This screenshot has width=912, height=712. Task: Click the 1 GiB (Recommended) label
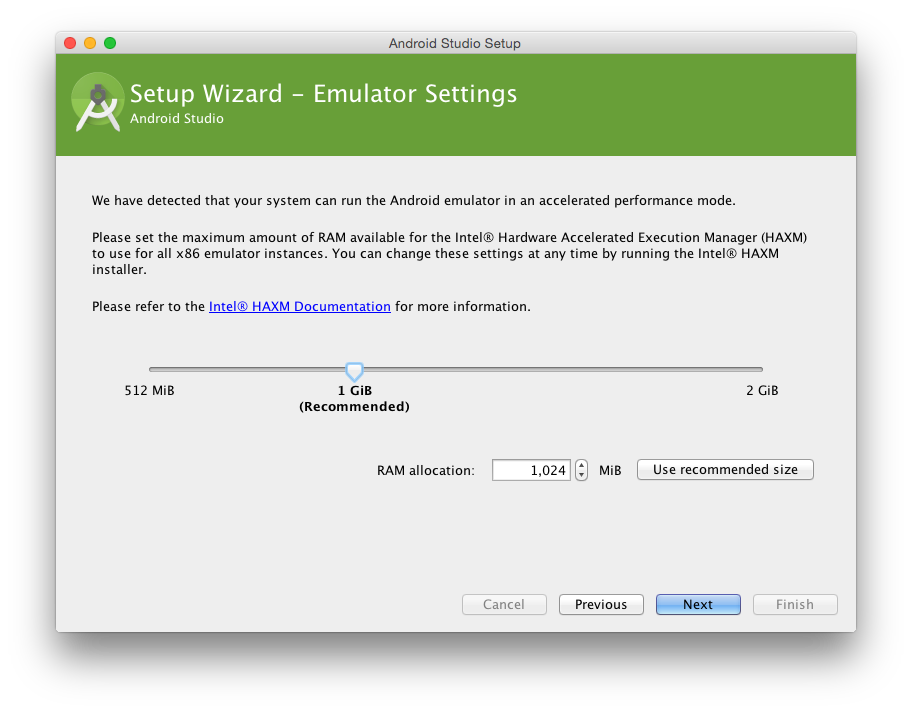pos(354,398)
